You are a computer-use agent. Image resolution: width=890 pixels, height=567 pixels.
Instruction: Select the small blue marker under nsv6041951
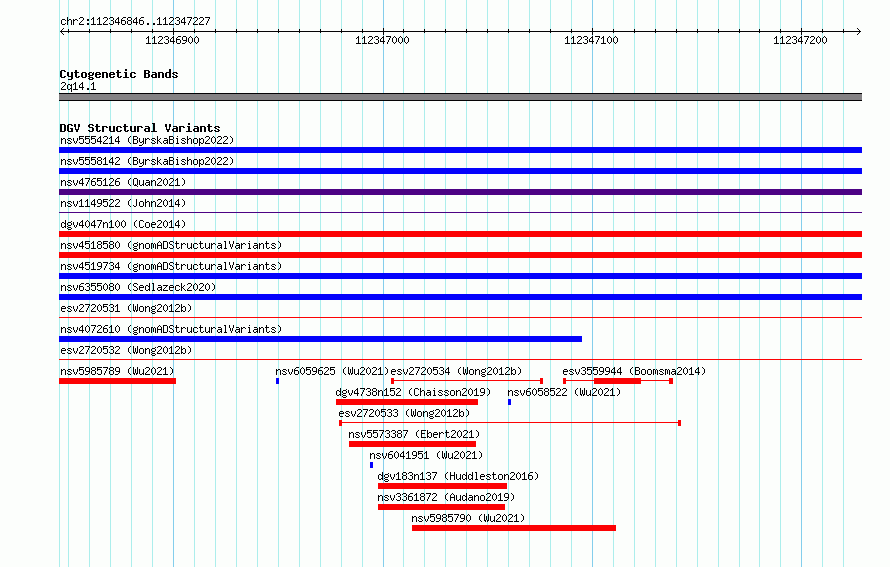[372, 465]
